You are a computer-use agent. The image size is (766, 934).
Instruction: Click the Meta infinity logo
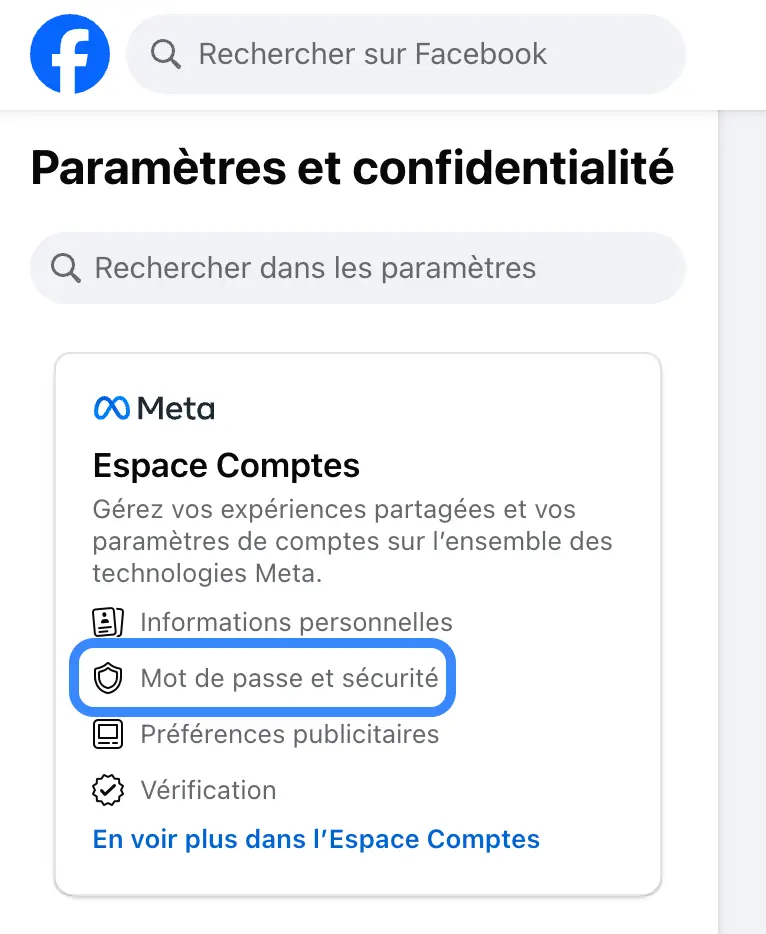pyautogui.click(x=111, y=408)
